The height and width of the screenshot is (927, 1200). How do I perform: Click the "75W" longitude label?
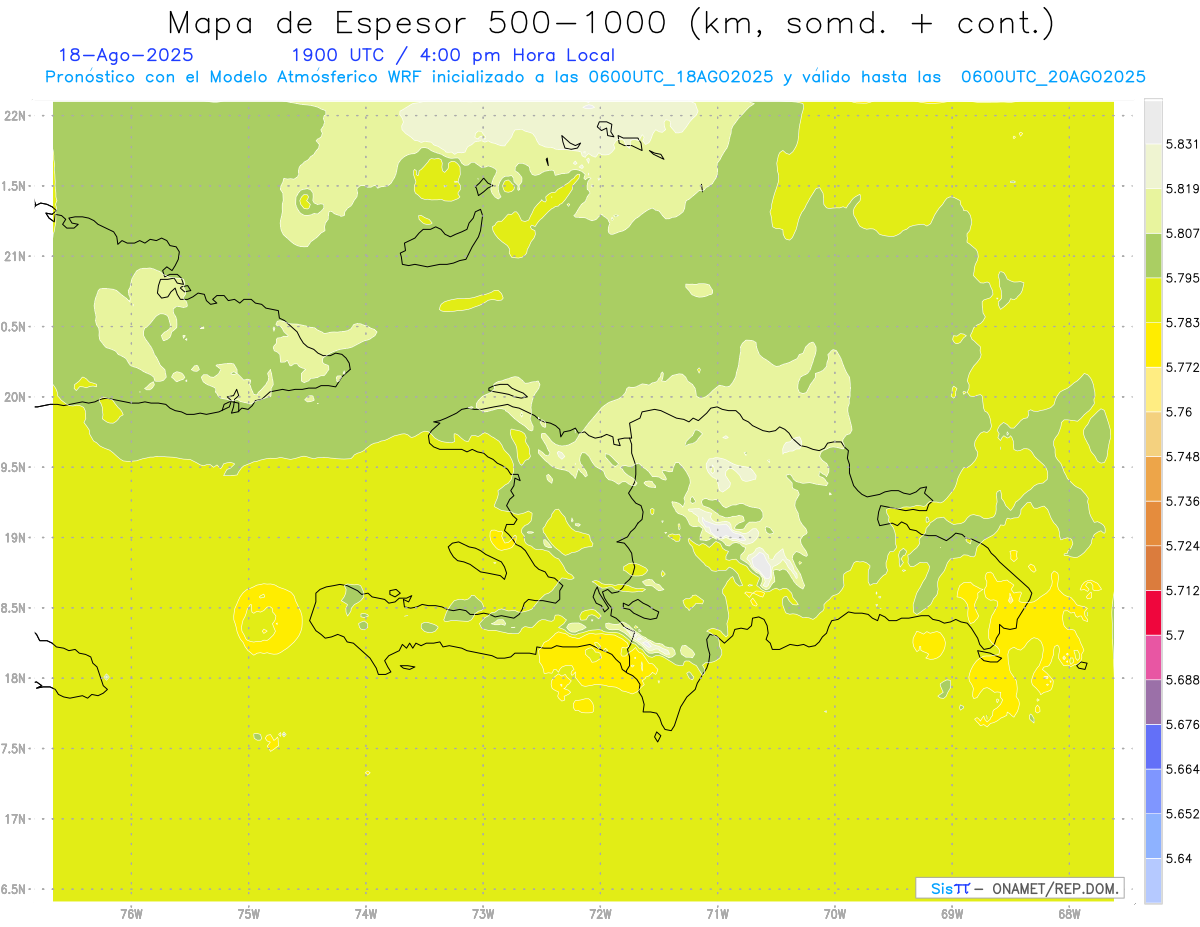pyautogui.click(x=249, y=914)
